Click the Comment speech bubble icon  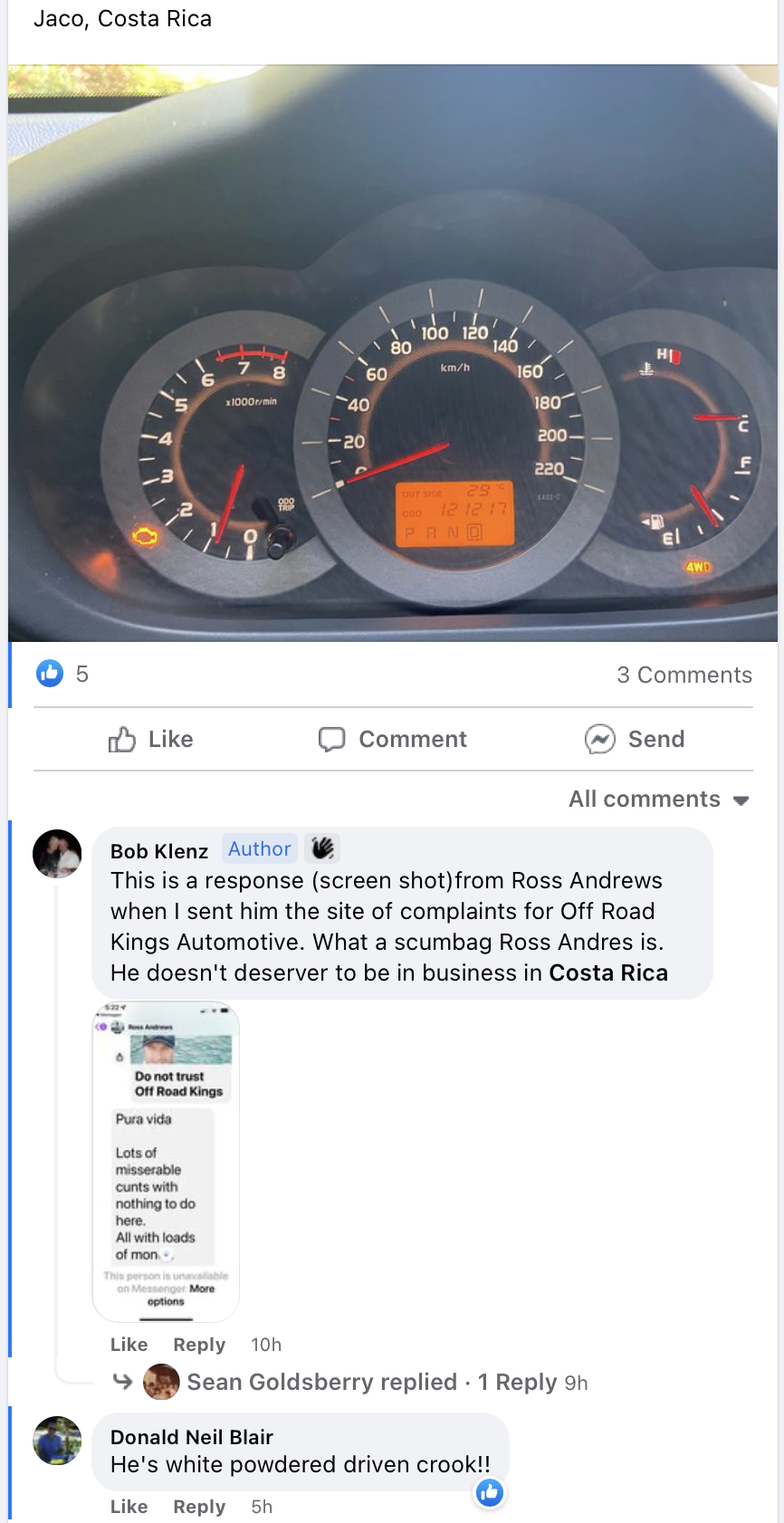pyautogui.click(x=331, y=740)
